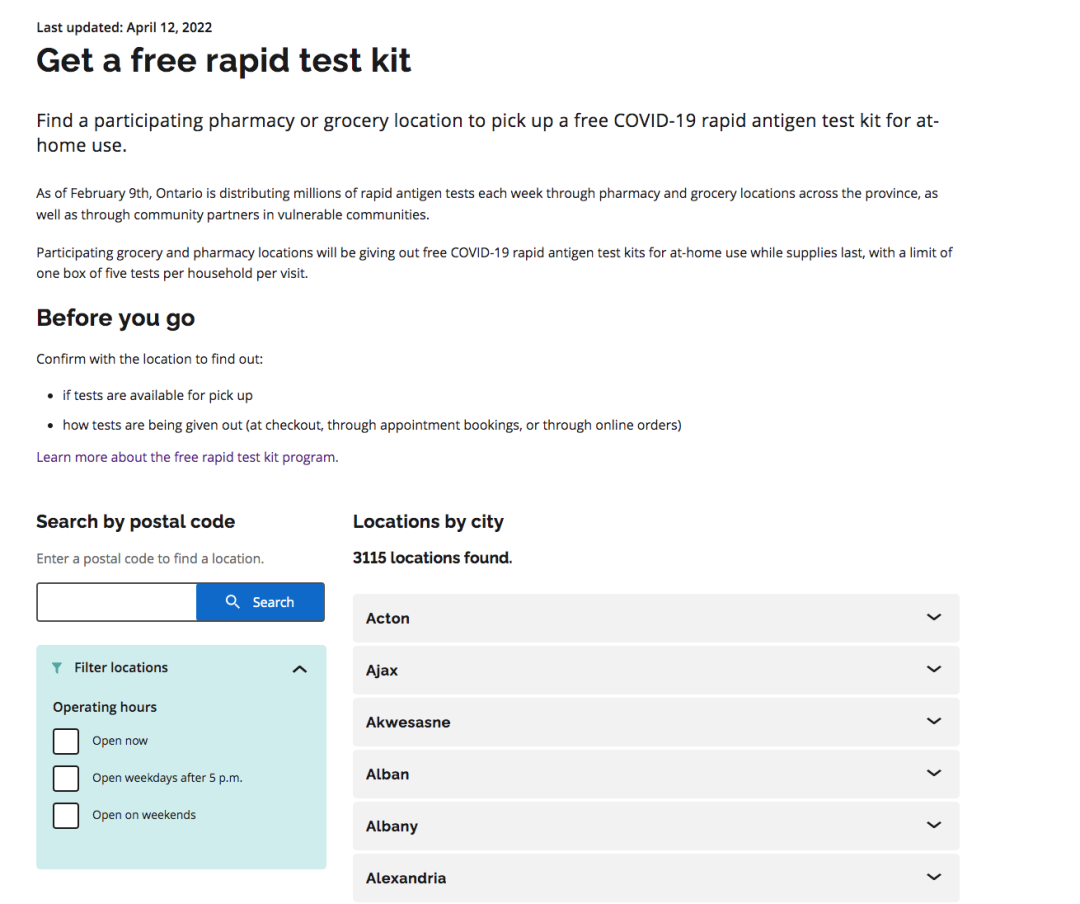Click the chevron icon beside Alban
Screen dimensions: 1080x904
pyautogui.click(x=934, y=773)
